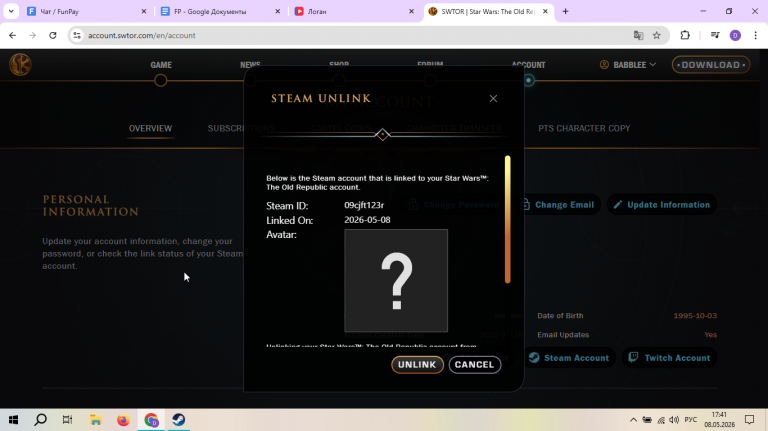Close the Steam Unlink dialog with X
This screenshot has height=431, width=768.
[493, 98]
